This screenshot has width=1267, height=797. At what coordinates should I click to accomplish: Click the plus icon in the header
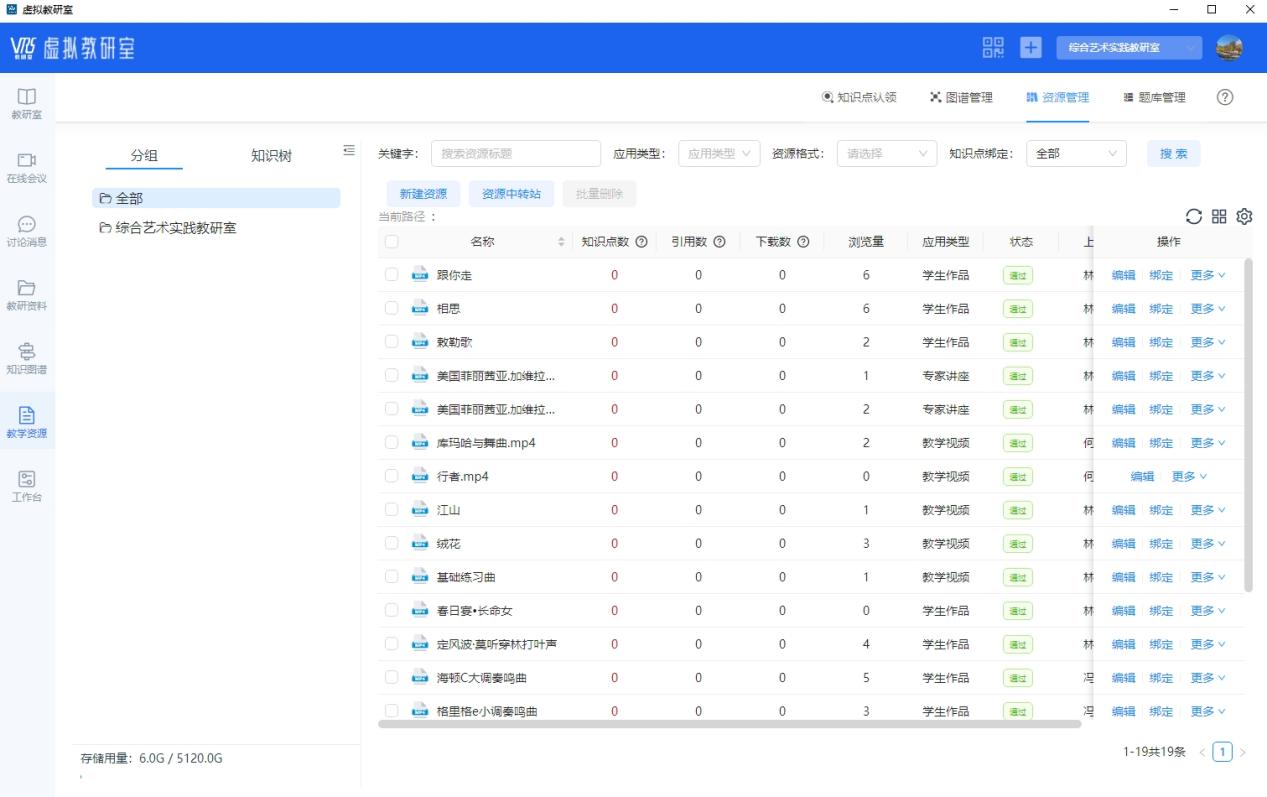1030,48
